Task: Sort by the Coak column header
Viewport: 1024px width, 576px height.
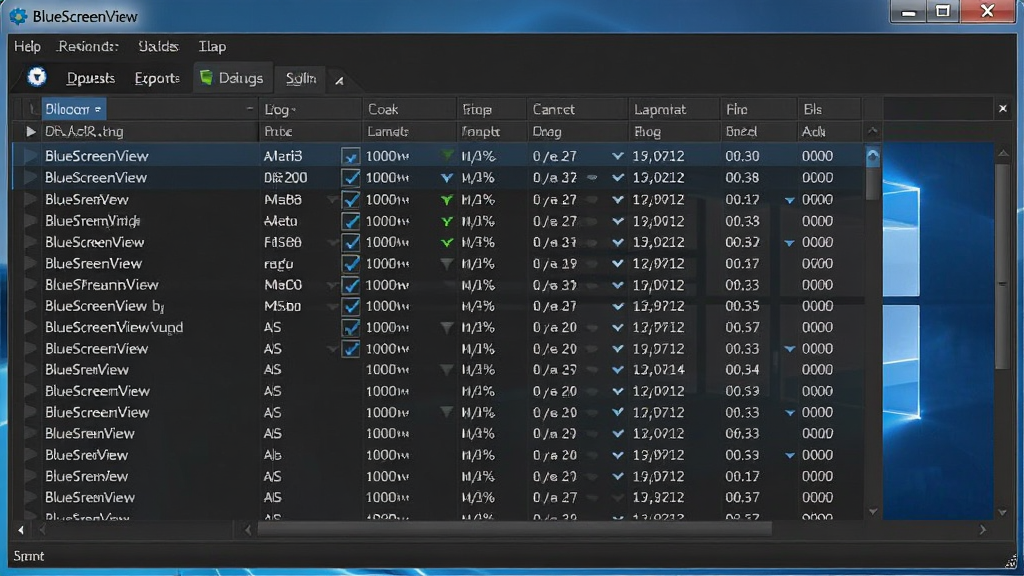Action: pos(409,109)
